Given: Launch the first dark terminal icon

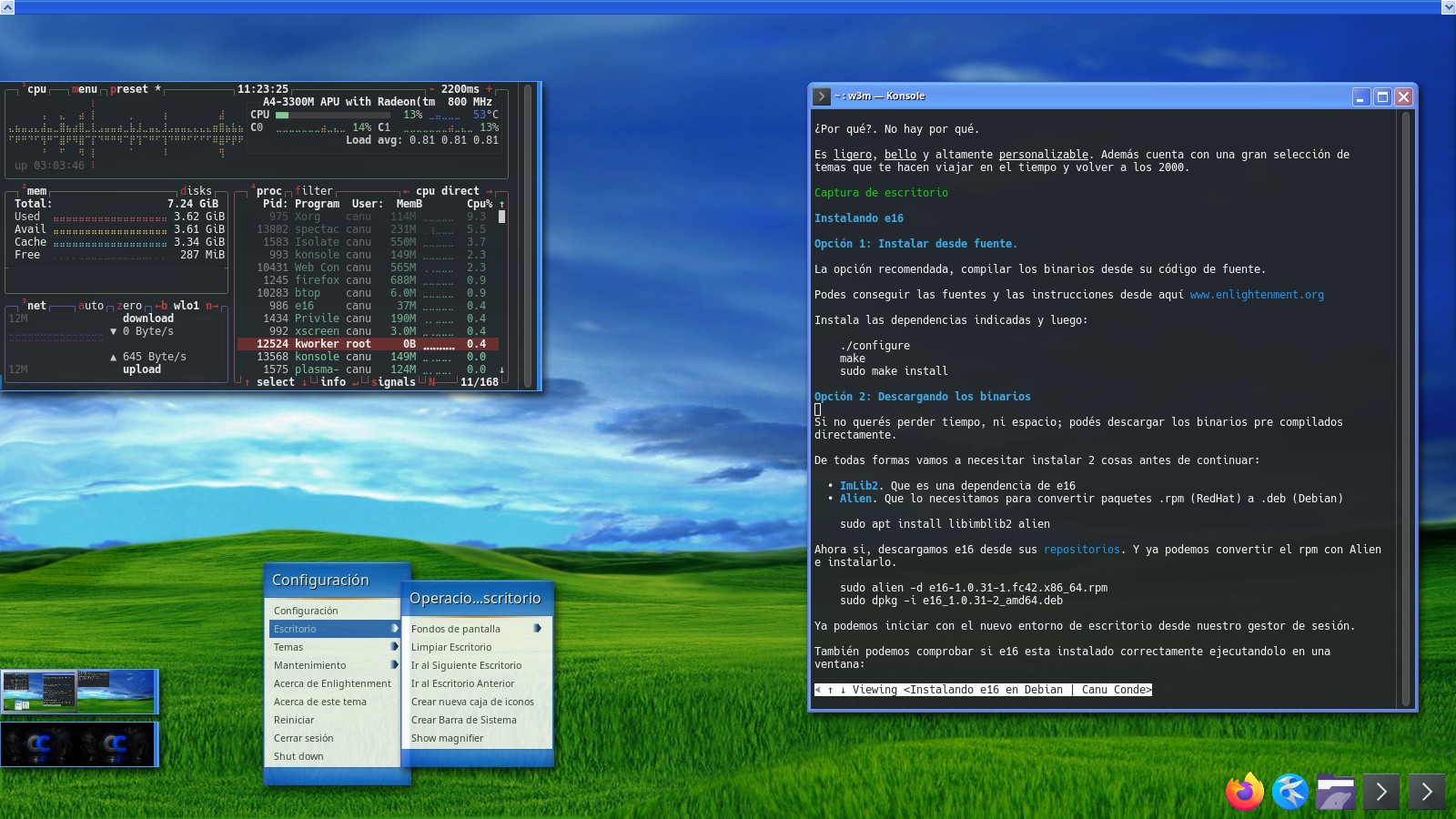Looking at the screenshot, I should tap(1380, 792).
